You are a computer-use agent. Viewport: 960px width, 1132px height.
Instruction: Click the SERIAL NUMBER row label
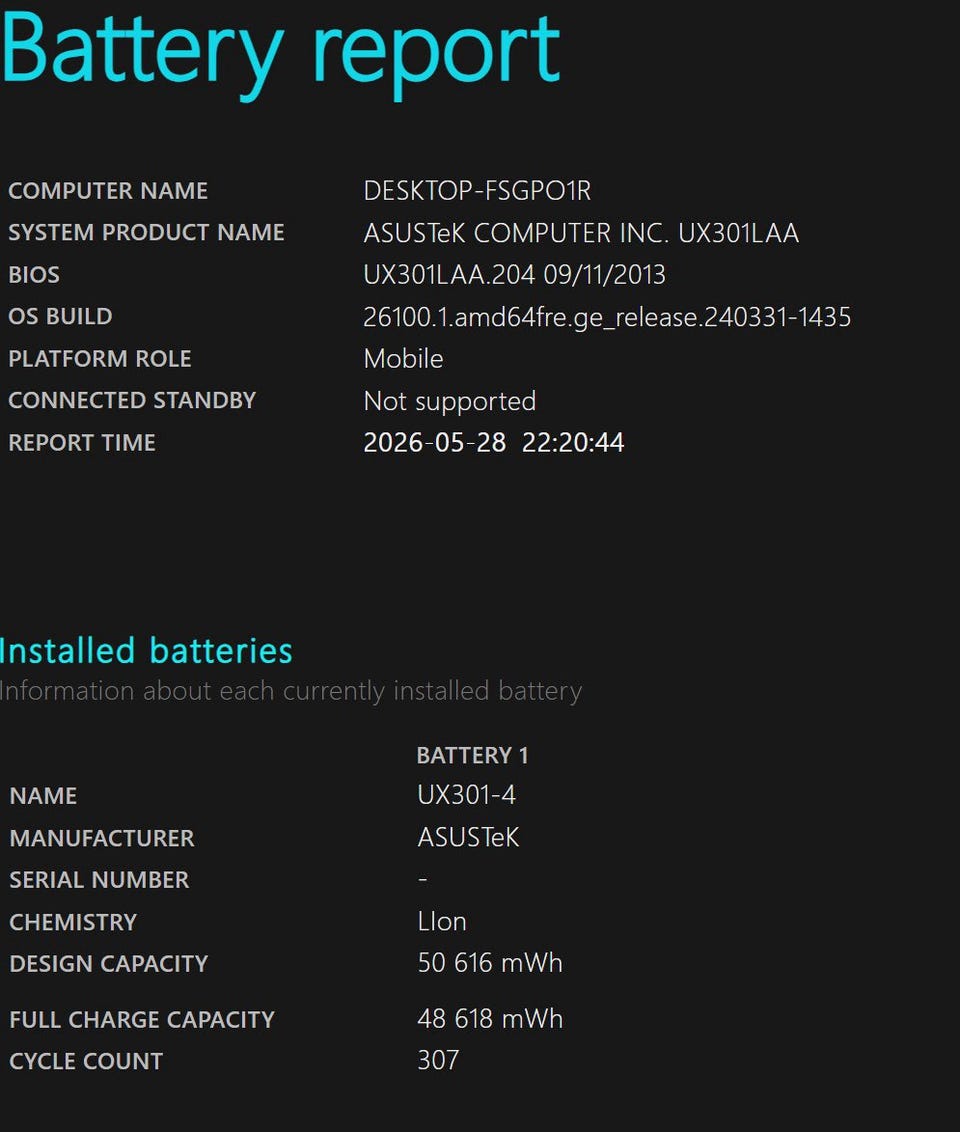point(100,880)
